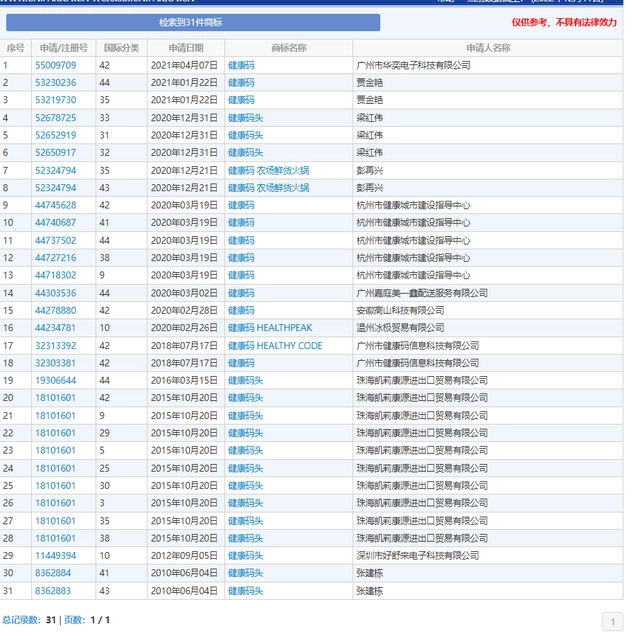Open the 健康码 trademark name in row 18

click(x=241, y=363)
